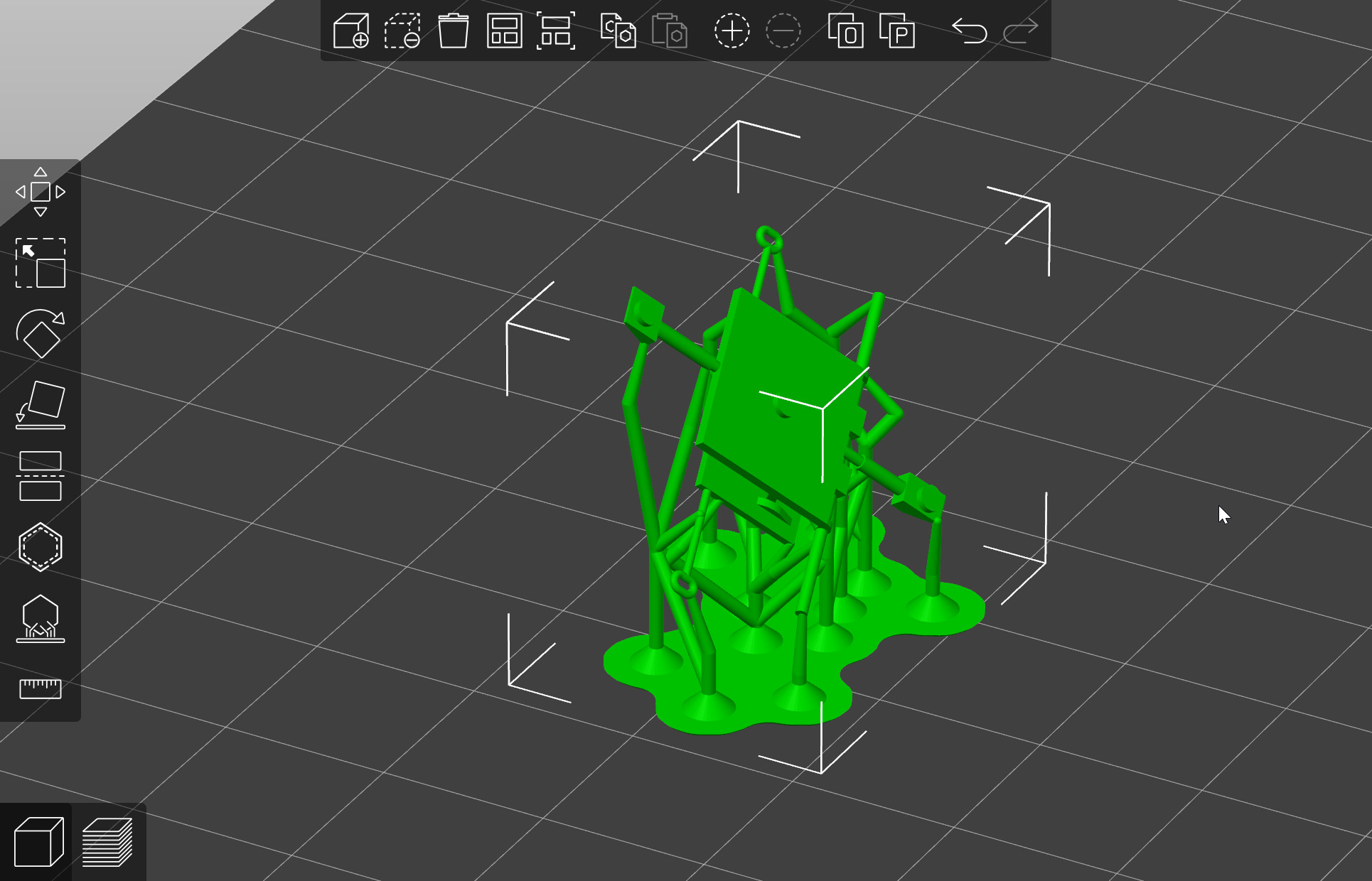Open the SLA support points tool
Screen dimensions: 1372x881
click(x=41, y=618)
